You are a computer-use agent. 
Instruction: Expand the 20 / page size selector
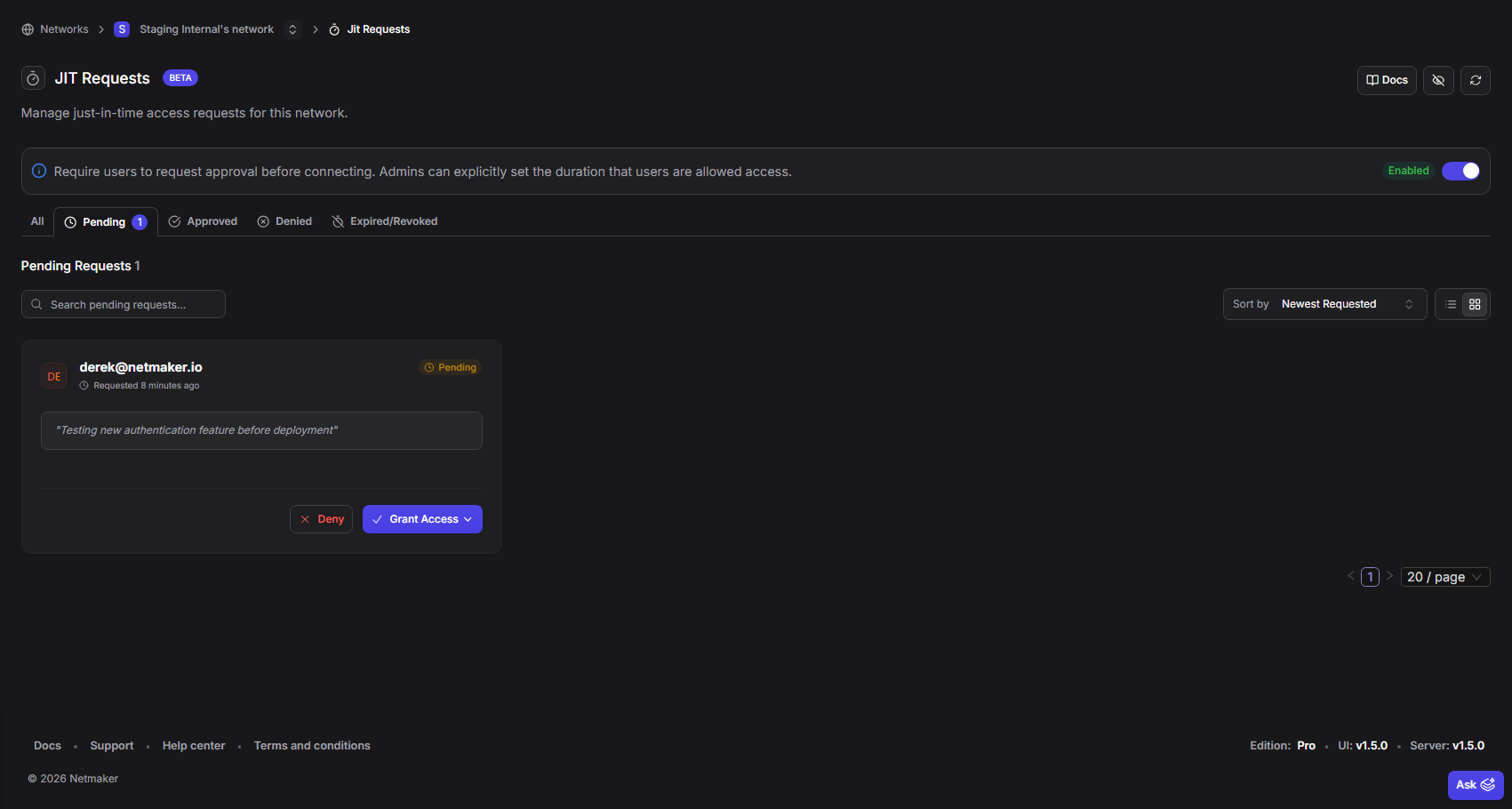click(x=1444, y=577)
